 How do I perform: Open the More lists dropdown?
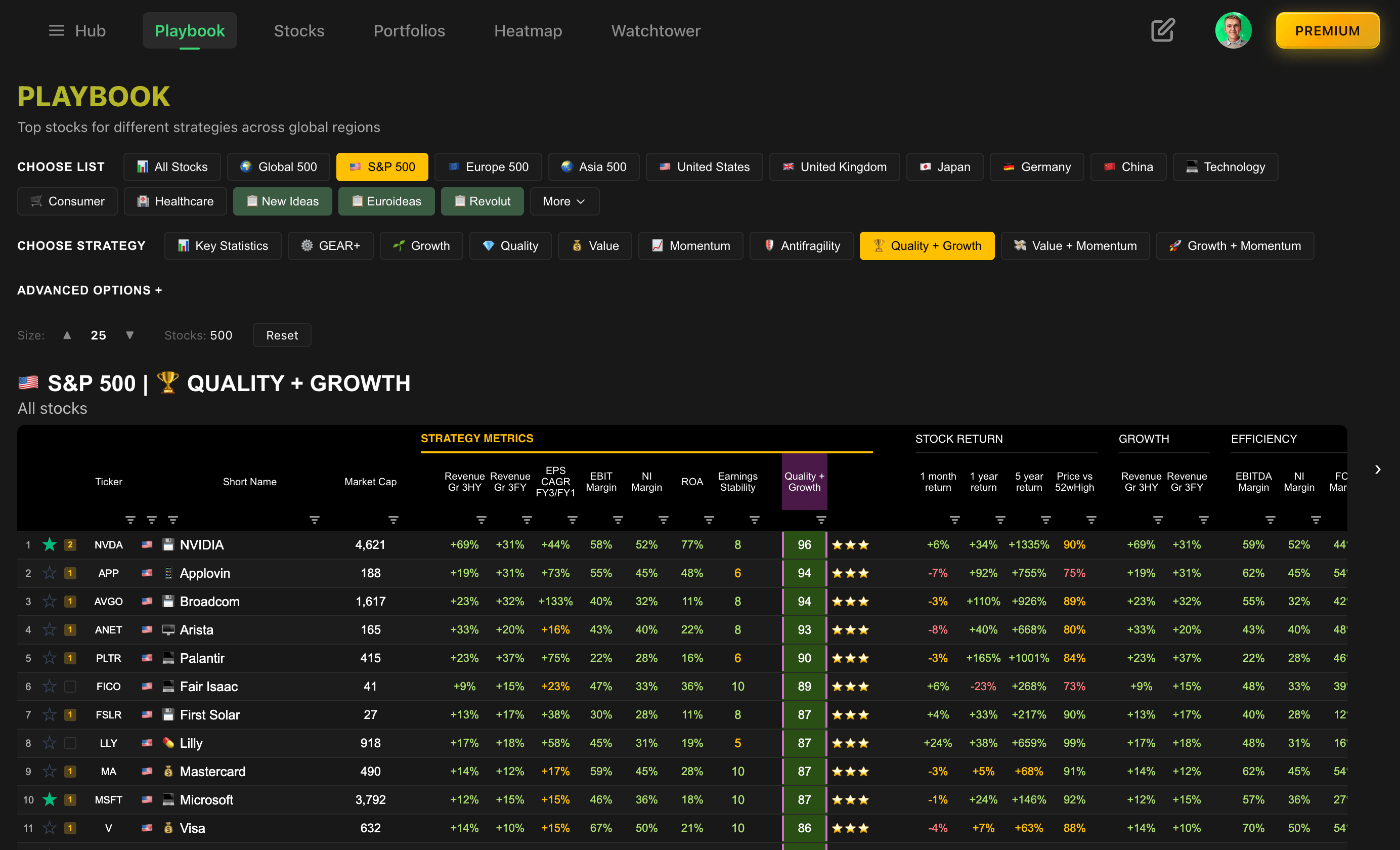[563, 201]
